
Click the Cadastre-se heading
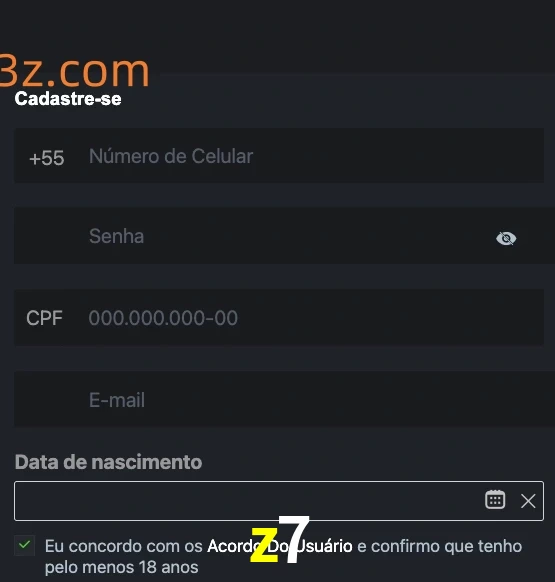68,99
